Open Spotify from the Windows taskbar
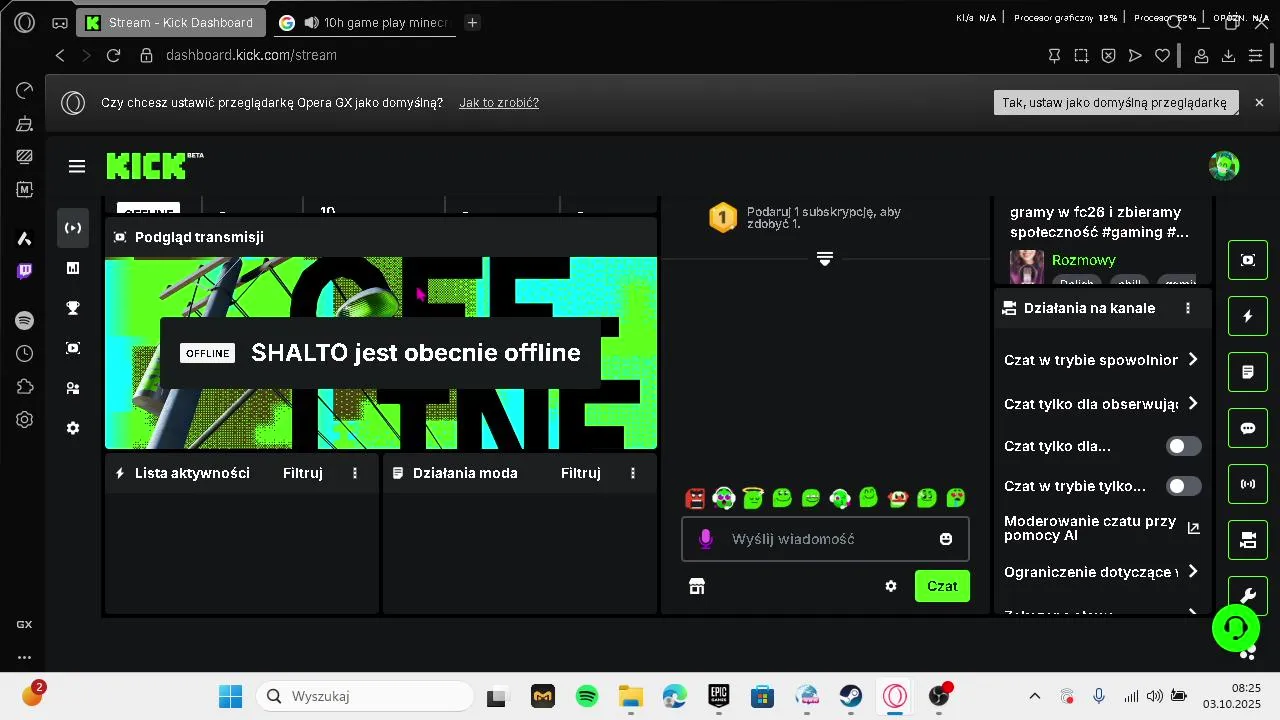This screenshot has width=1280, height=720. 587,696
